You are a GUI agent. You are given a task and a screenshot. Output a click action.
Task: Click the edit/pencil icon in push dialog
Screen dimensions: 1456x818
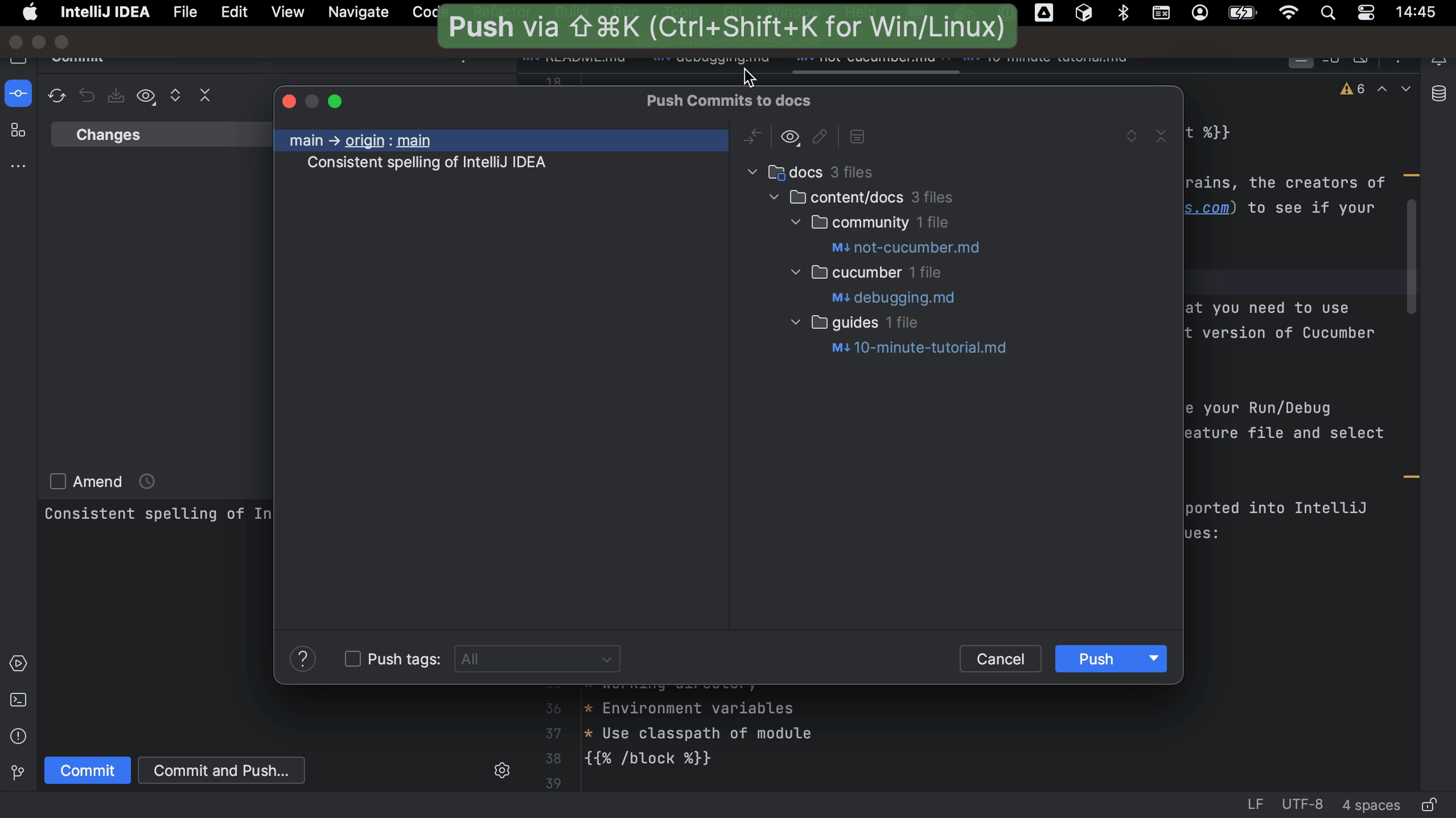click(819, 136)
